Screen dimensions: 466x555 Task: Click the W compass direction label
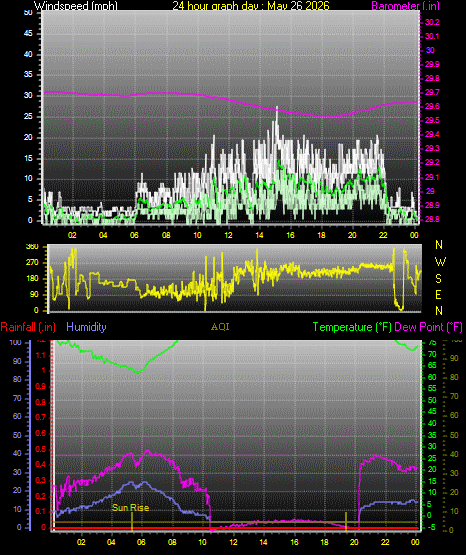pos(440,262)
